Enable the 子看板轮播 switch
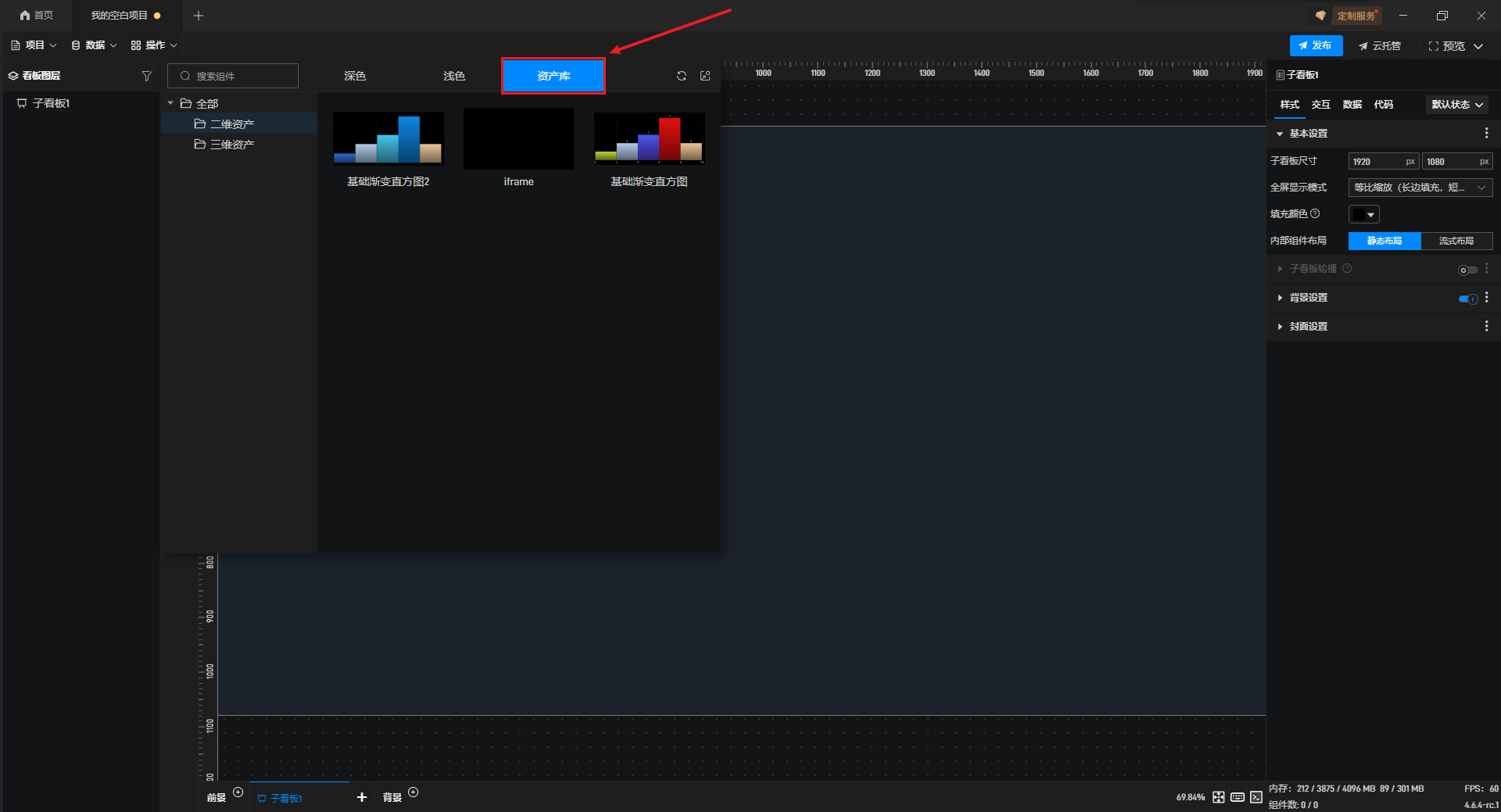The width and height of the screenshot is (1501, 812). click(1467, 270)
